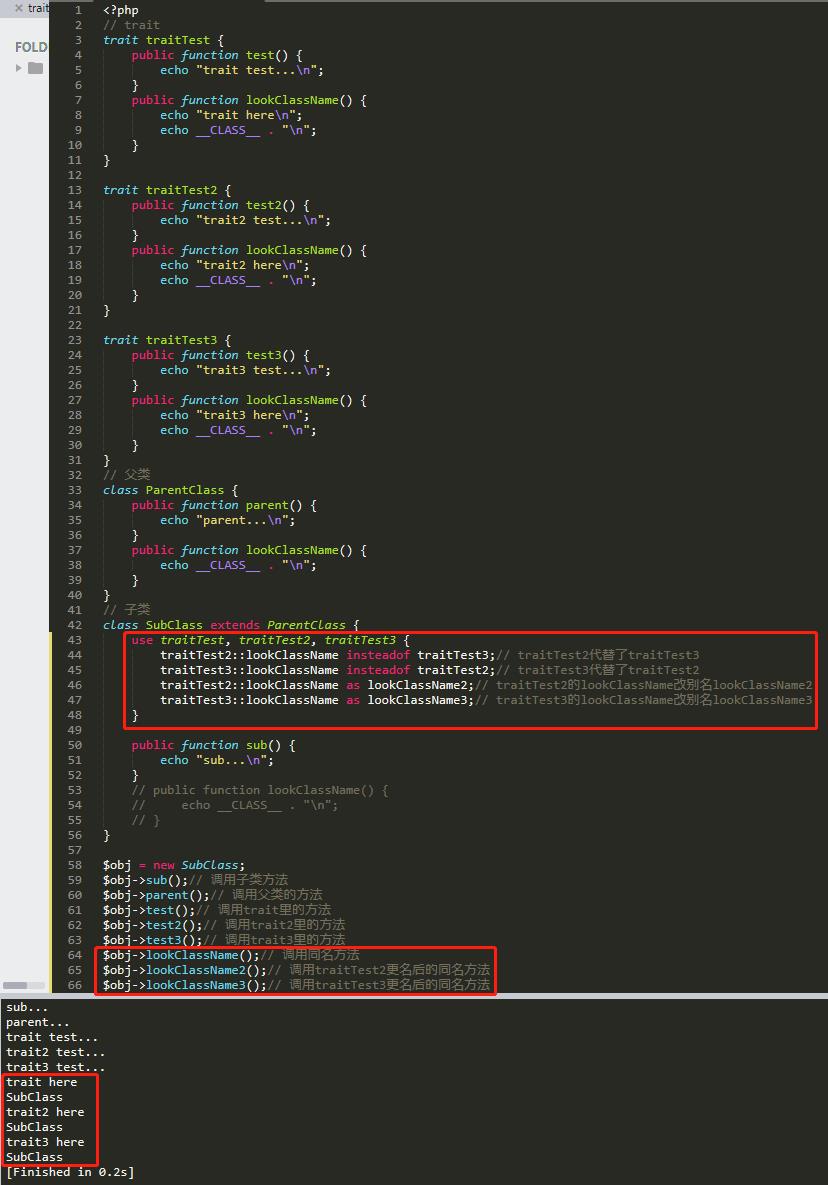Click line number 1 in the gutter
The image size is (828, 1185).
(78, 10)
